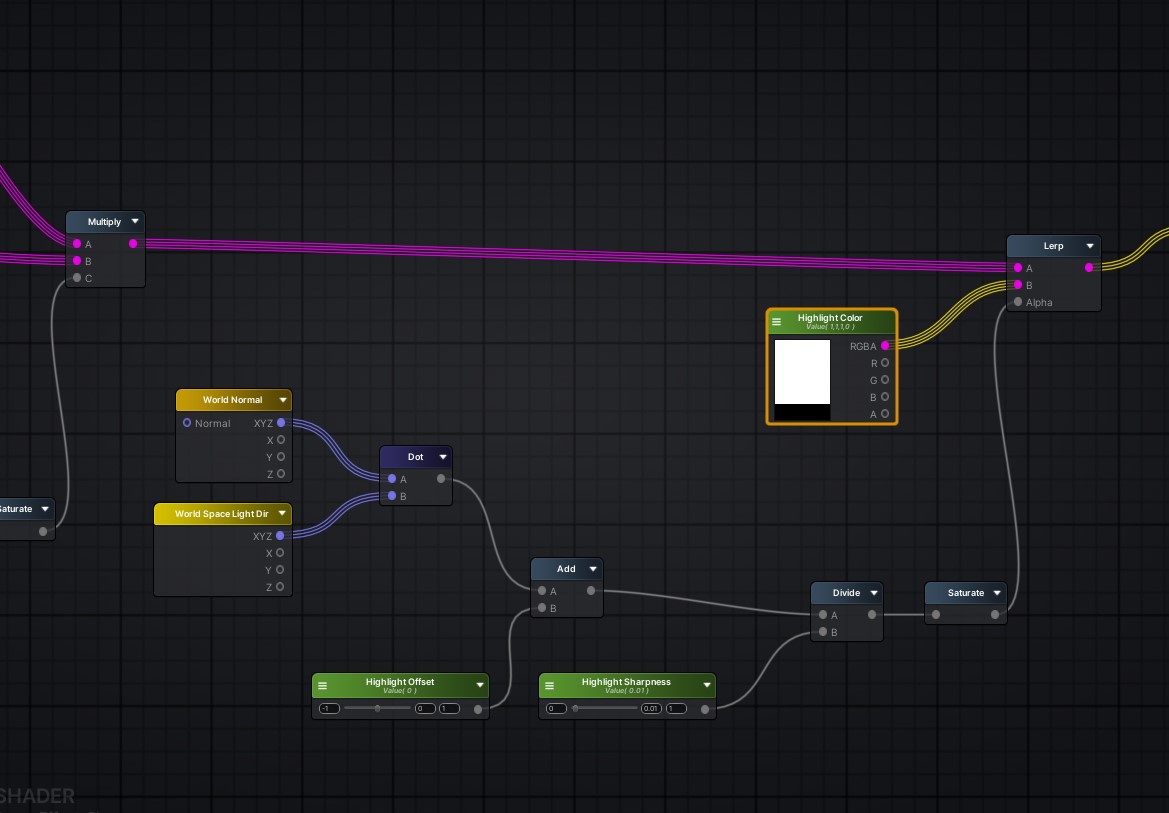Expand the Multiply node dropdown arrow
The image size is (1169, 813).
click(135, 222)
